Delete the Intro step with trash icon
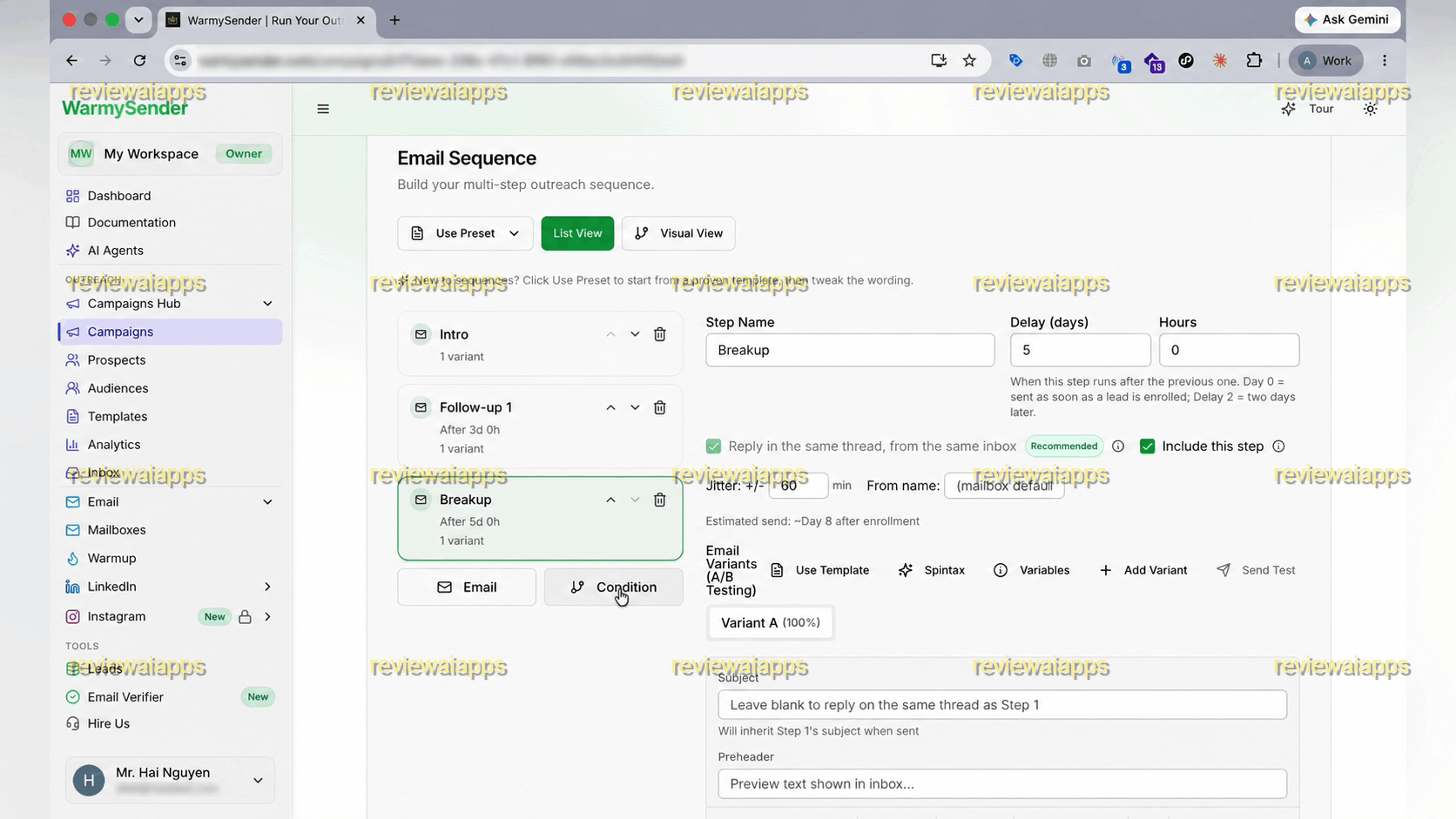Image resolution: width=1456 pixels, height=819 pixels. (x=659, y=334)
